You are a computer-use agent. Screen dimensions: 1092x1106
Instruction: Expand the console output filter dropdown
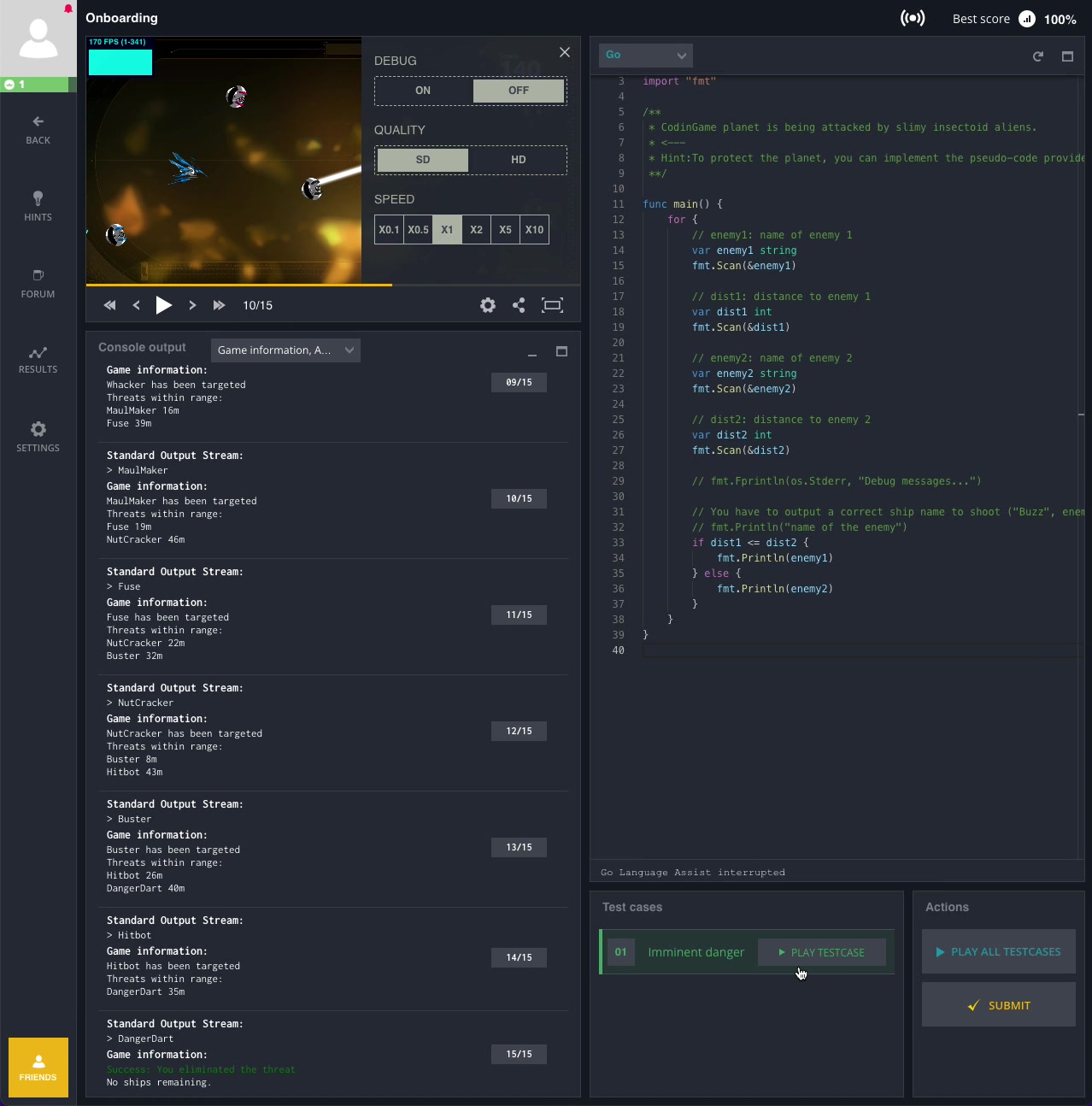pos(285,350)
